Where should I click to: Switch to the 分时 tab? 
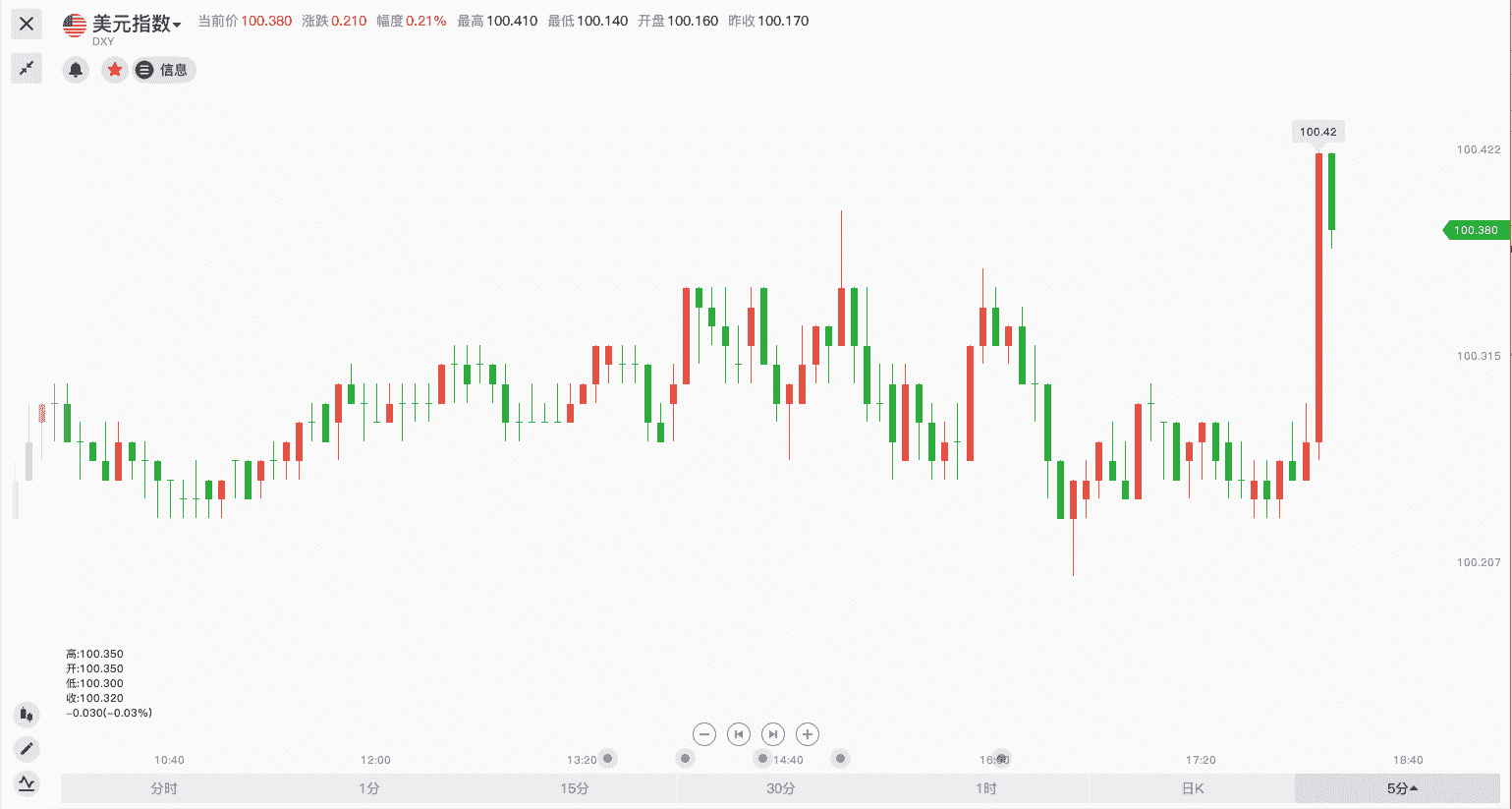point(164,788)
